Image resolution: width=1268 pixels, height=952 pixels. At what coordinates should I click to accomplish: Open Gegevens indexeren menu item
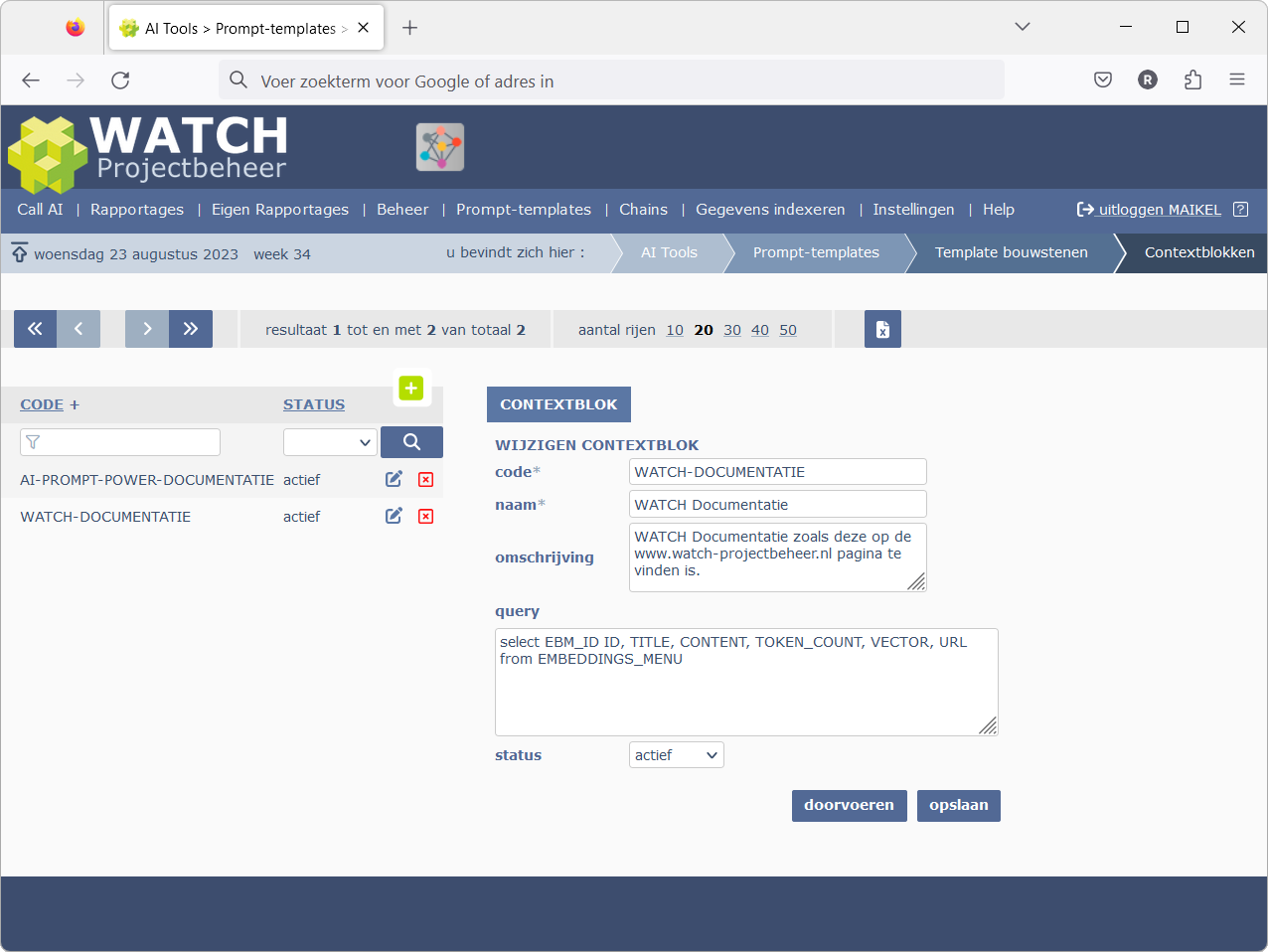click(x=770, y=210)
